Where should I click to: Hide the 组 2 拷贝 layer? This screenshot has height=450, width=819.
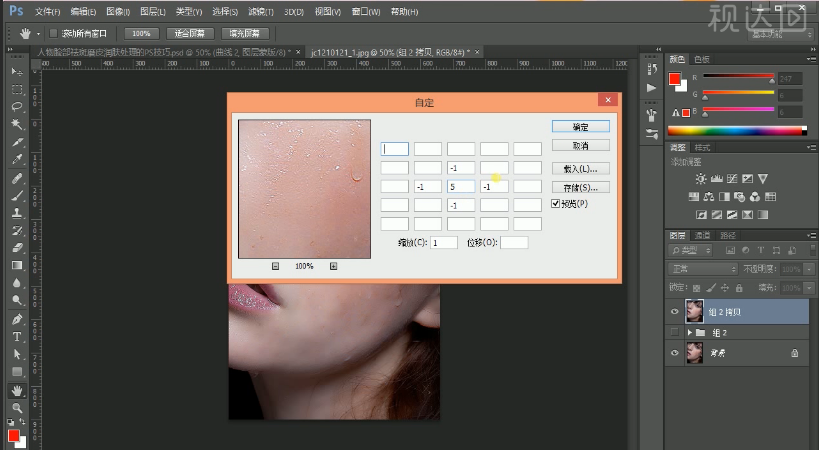675,312
